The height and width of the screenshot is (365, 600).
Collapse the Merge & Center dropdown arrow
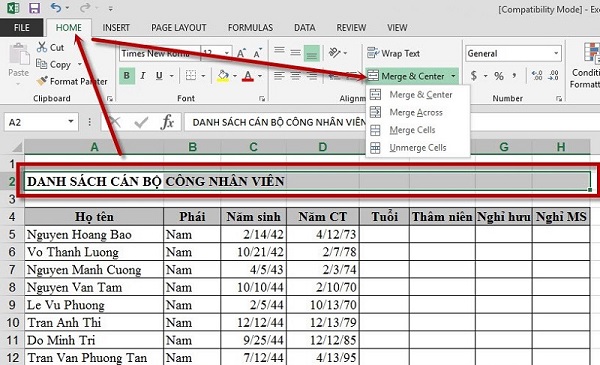453,76
